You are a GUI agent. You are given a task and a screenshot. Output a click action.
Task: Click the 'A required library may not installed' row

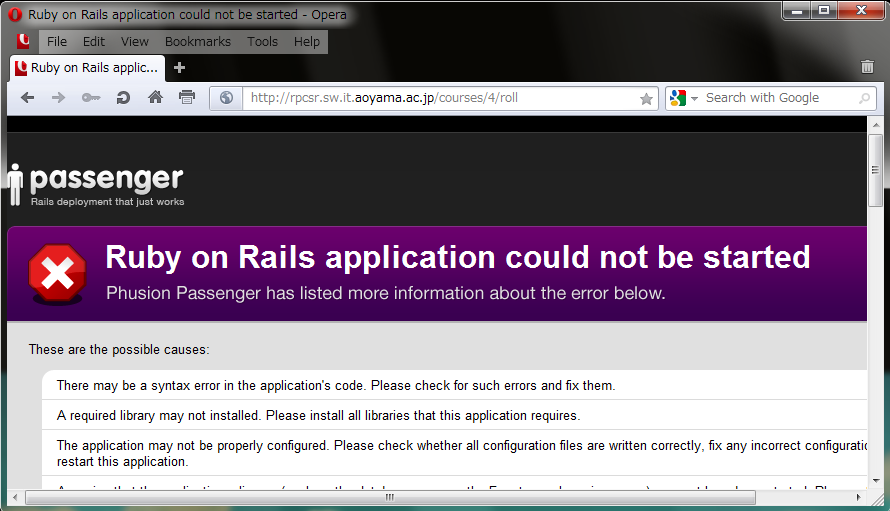click(x=454, y=415)
